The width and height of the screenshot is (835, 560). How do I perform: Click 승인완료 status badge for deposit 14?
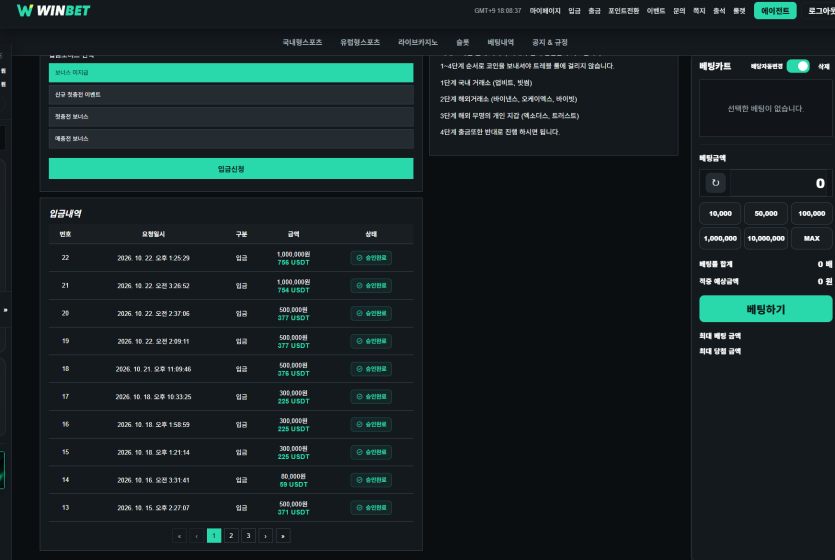coord(371,480)
